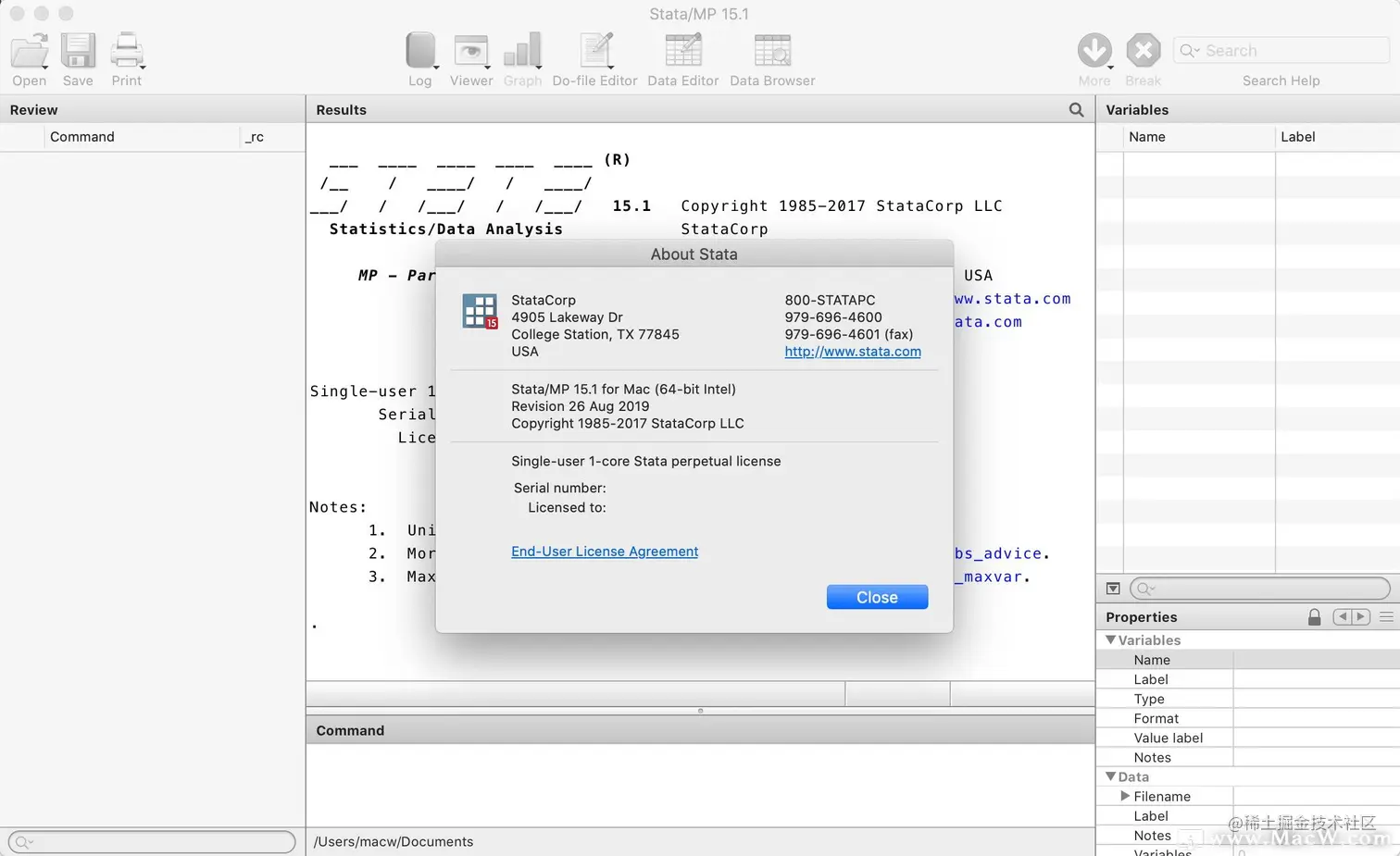Collapse the Data section in Properties
Screen dimensions: 1400x856
click(1110, 776)
